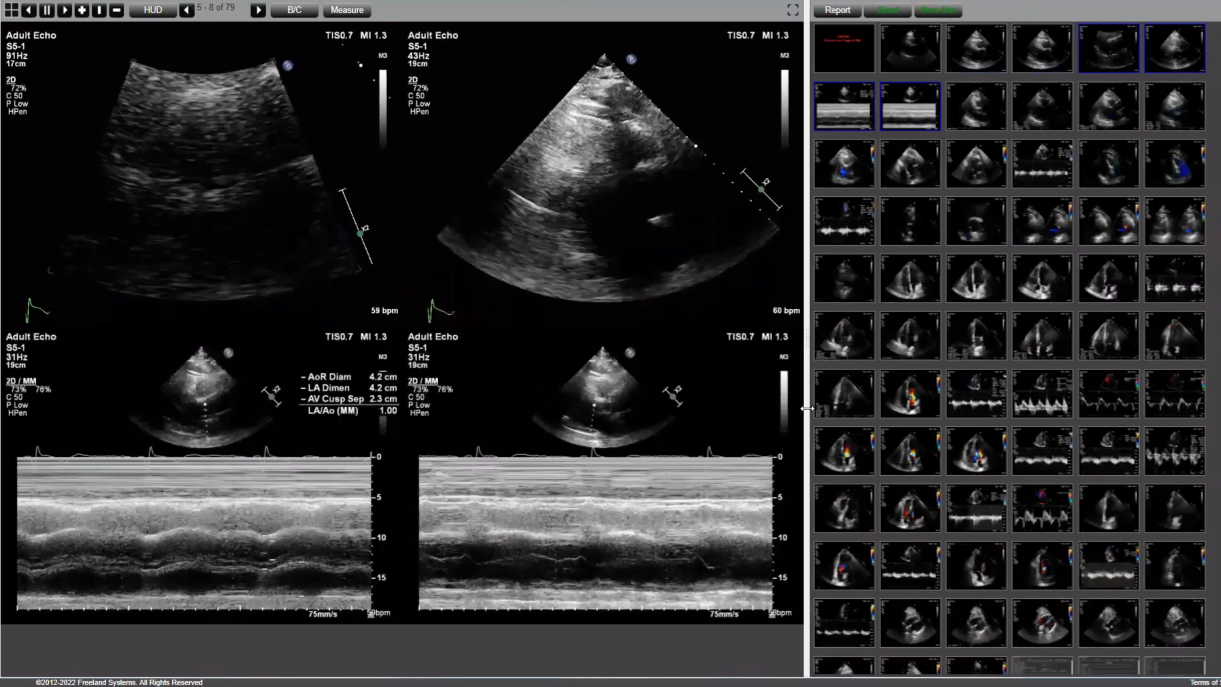Image resolution: width=1221 pixels, height=687 pixels.
Task: Click the minus icon in the toolbar
Action: 117,10
